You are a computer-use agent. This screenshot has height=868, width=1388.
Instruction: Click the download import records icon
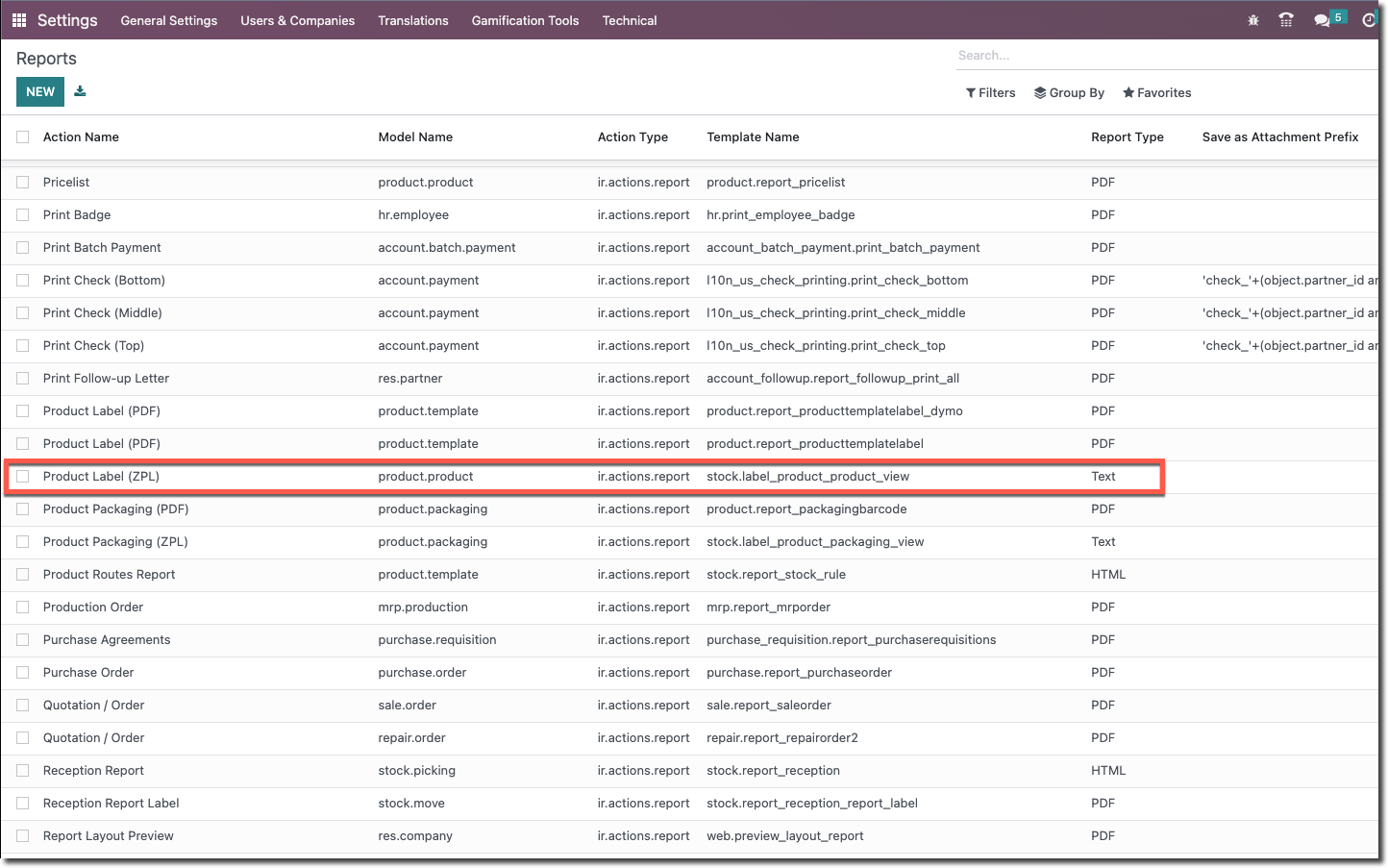81,91
